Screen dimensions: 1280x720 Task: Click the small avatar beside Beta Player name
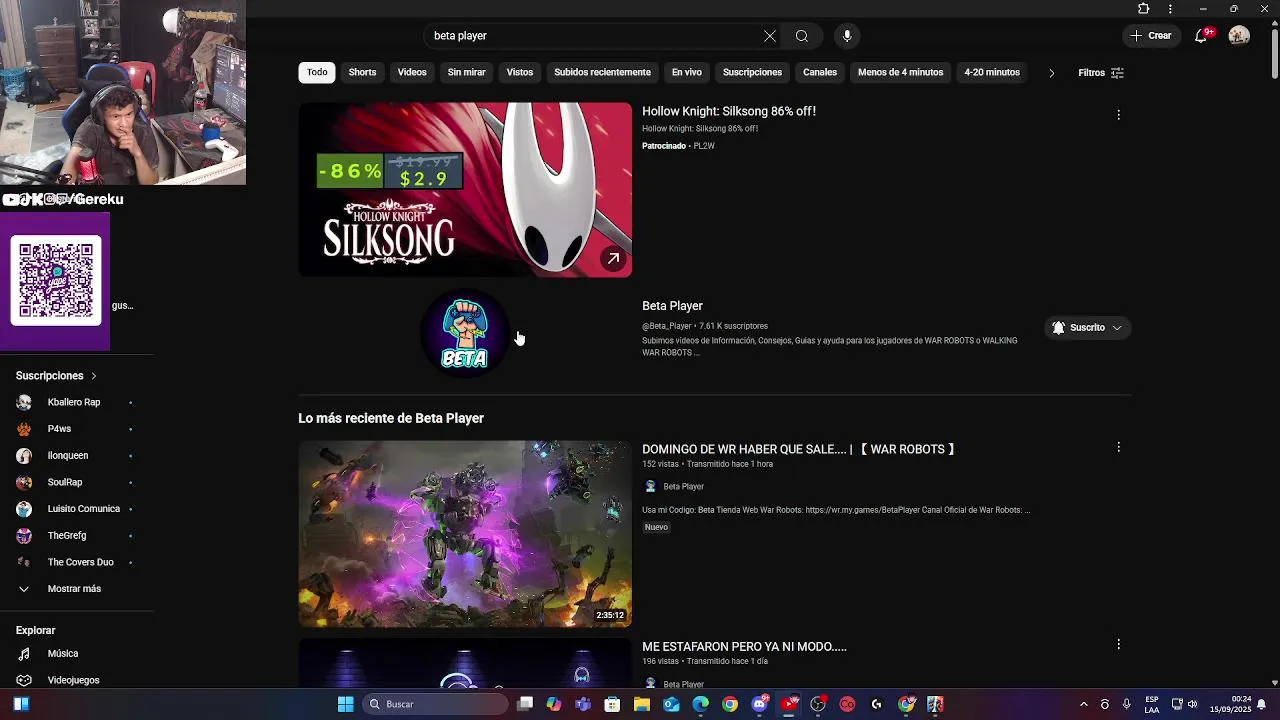650,487
